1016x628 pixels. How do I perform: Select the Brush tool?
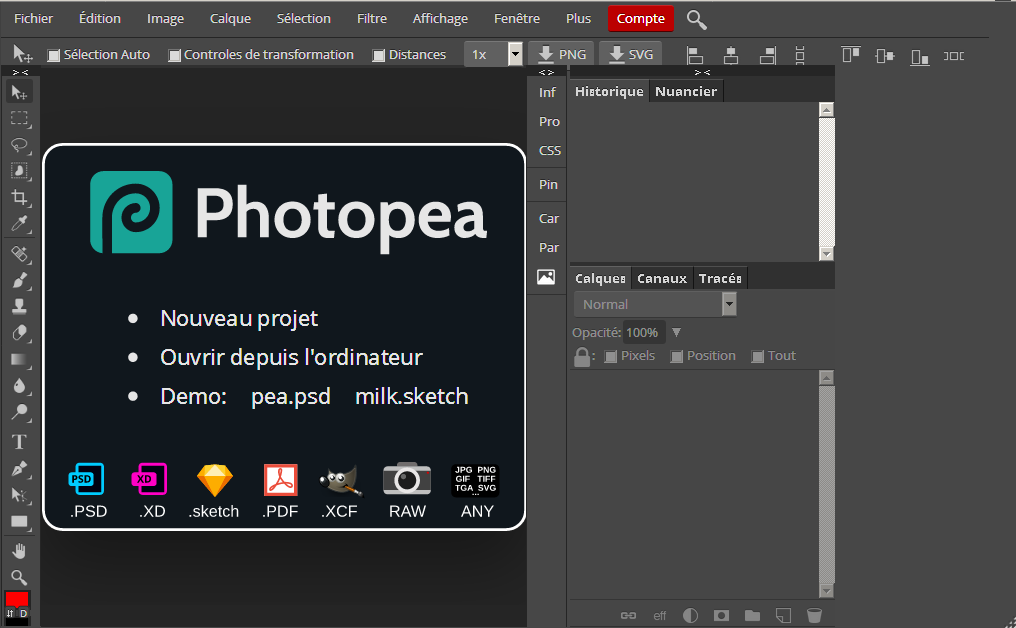19,280
